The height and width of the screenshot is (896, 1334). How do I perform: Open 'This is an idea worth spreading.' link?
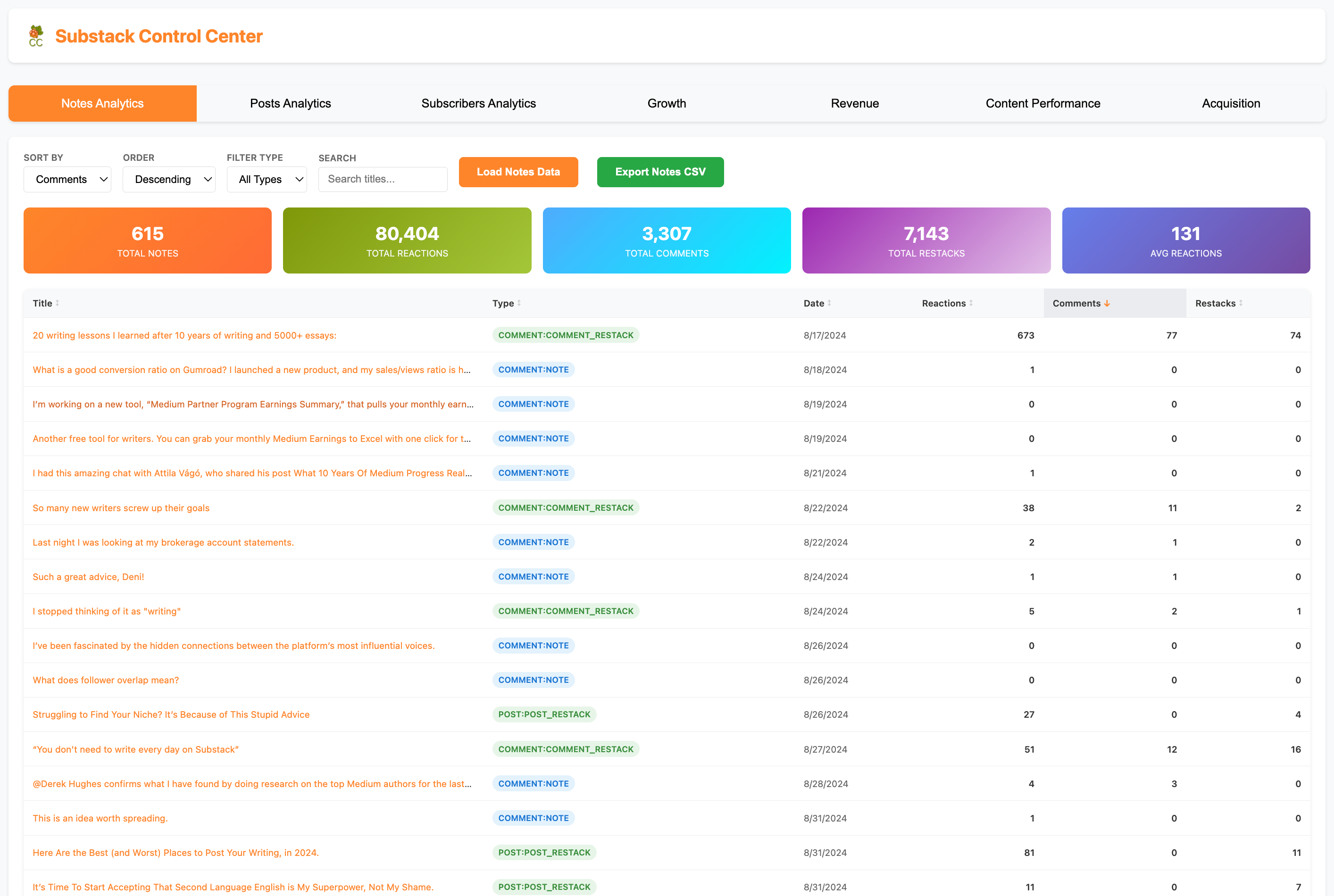point(100,818)
